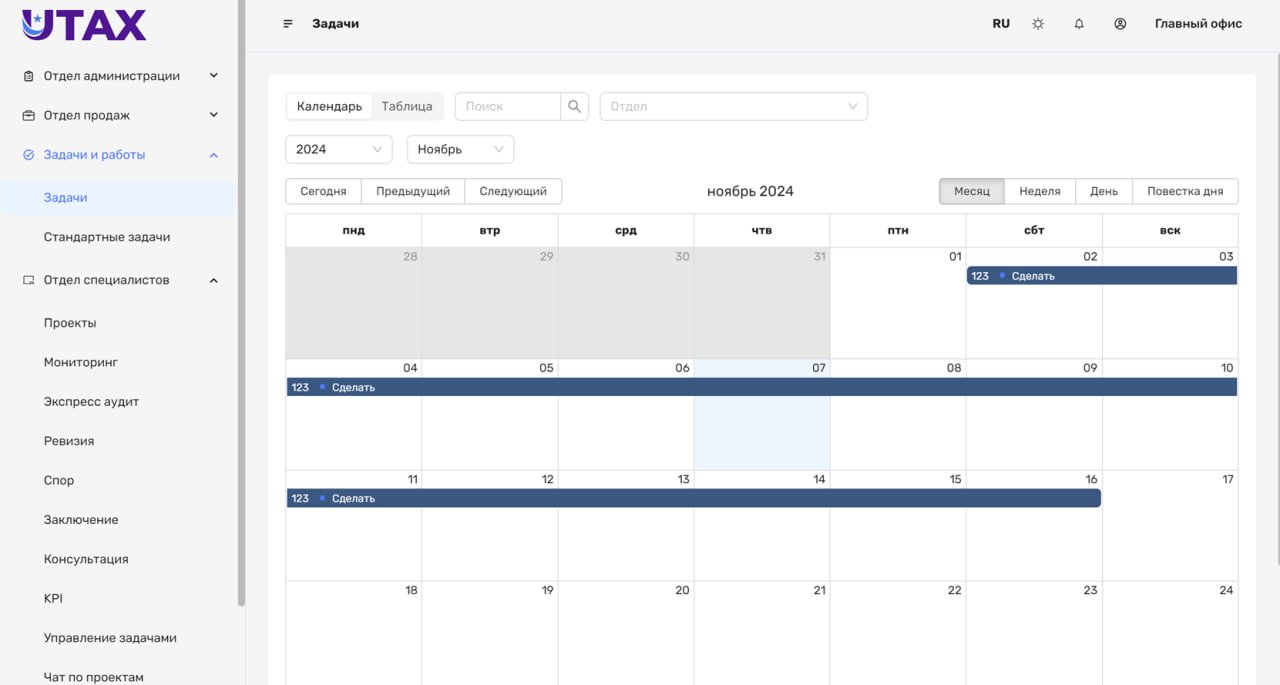Screen dimensions: 1280x685
Task: Click the UTAX logo
Action: [84, 25]
